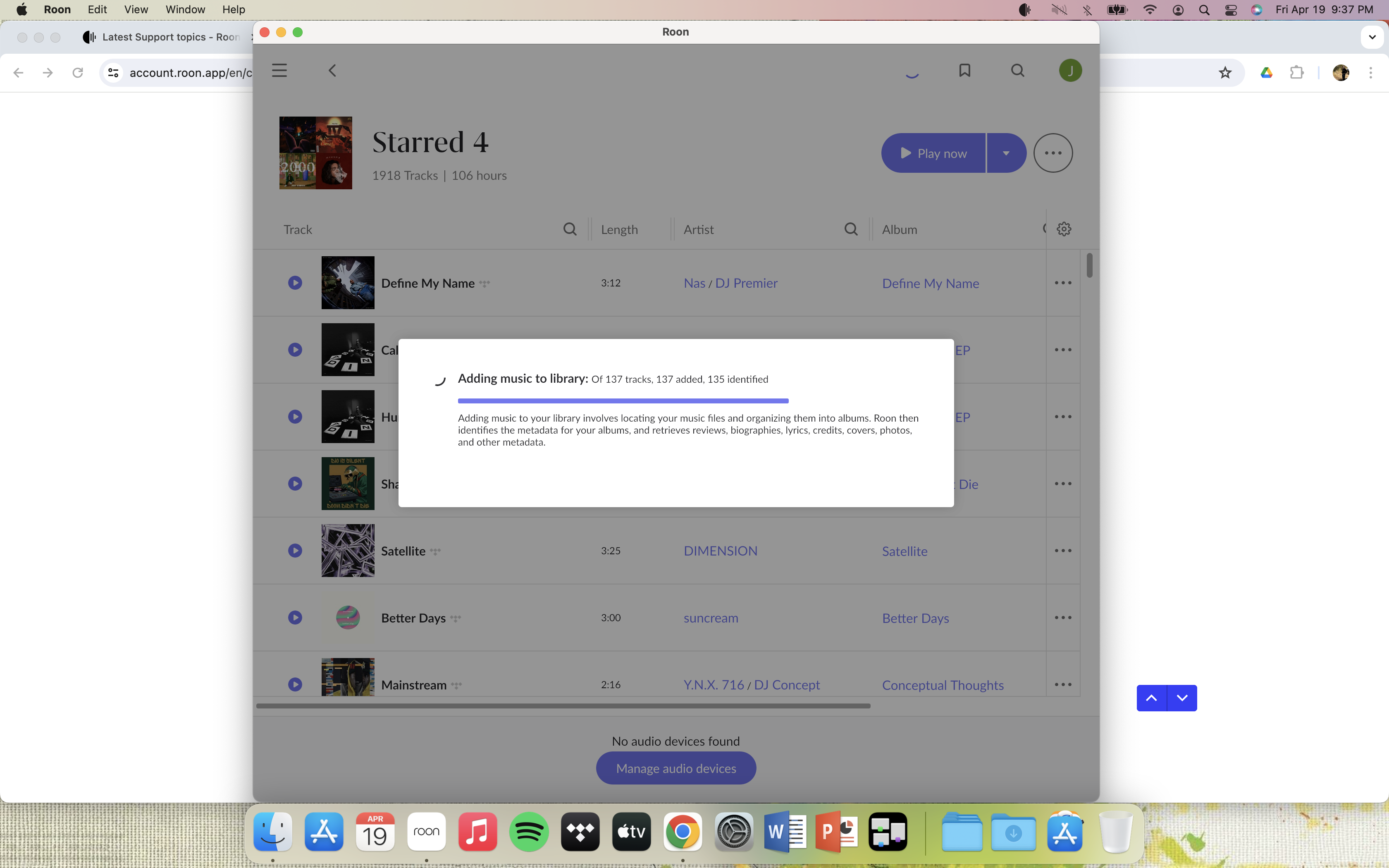Image resolution: width=1389 pixels, height=868 pixels.
Task: Open search from Roon top bar magnifier
Action: pyautogui.click(x=1017, y=71)
